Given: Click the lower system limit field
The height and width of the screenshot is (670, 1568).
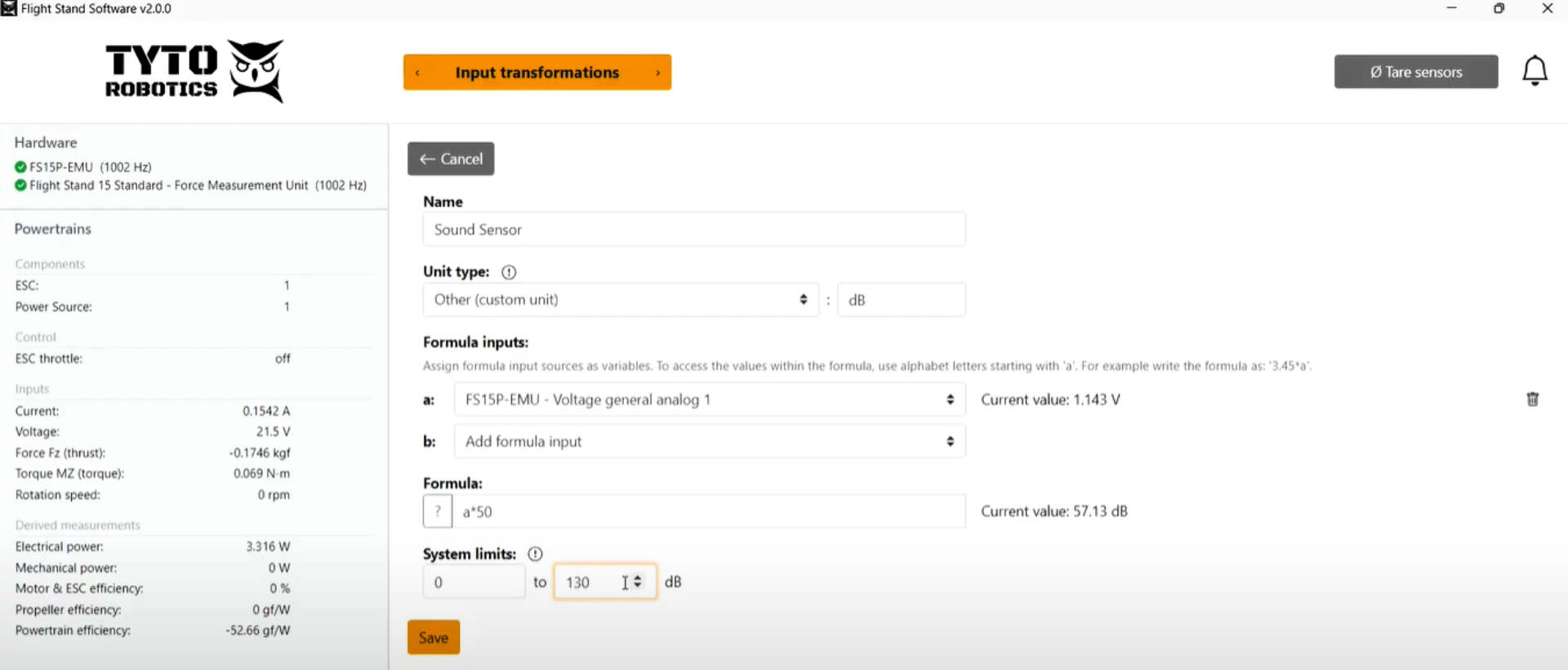Looking at the screenshot, I should 474,582.
